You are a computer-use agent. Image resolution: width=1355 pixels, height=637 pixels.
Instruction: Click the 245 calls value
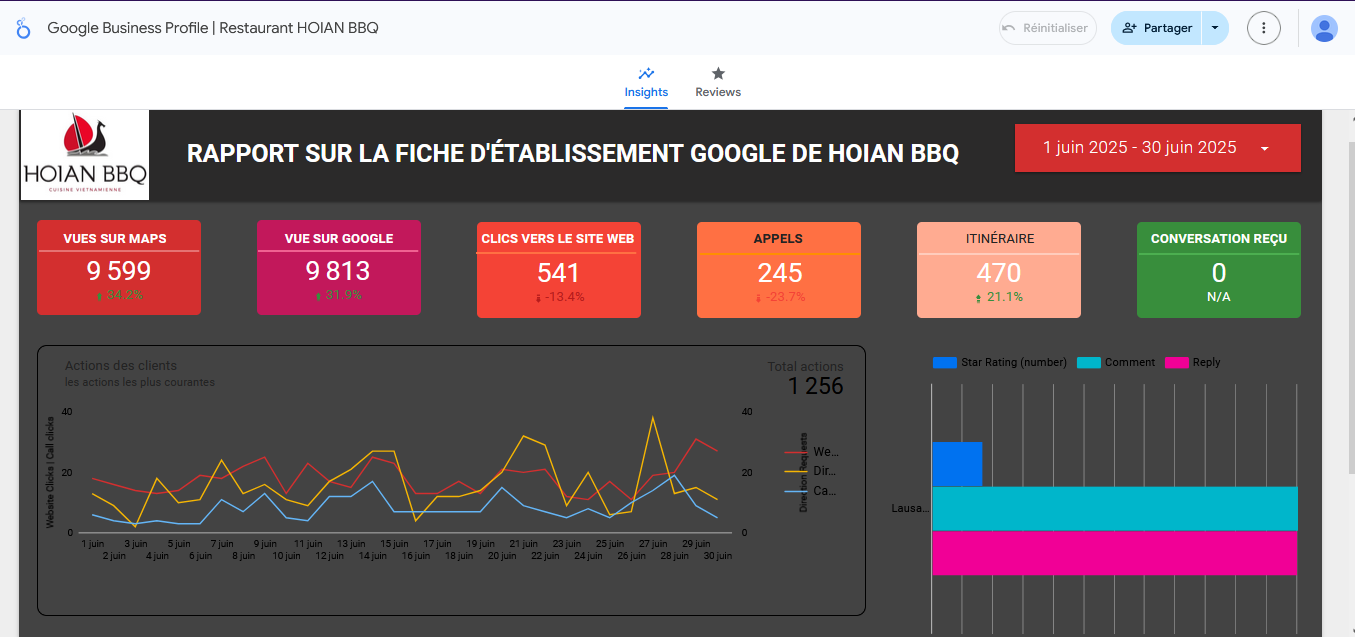point(779,273)
